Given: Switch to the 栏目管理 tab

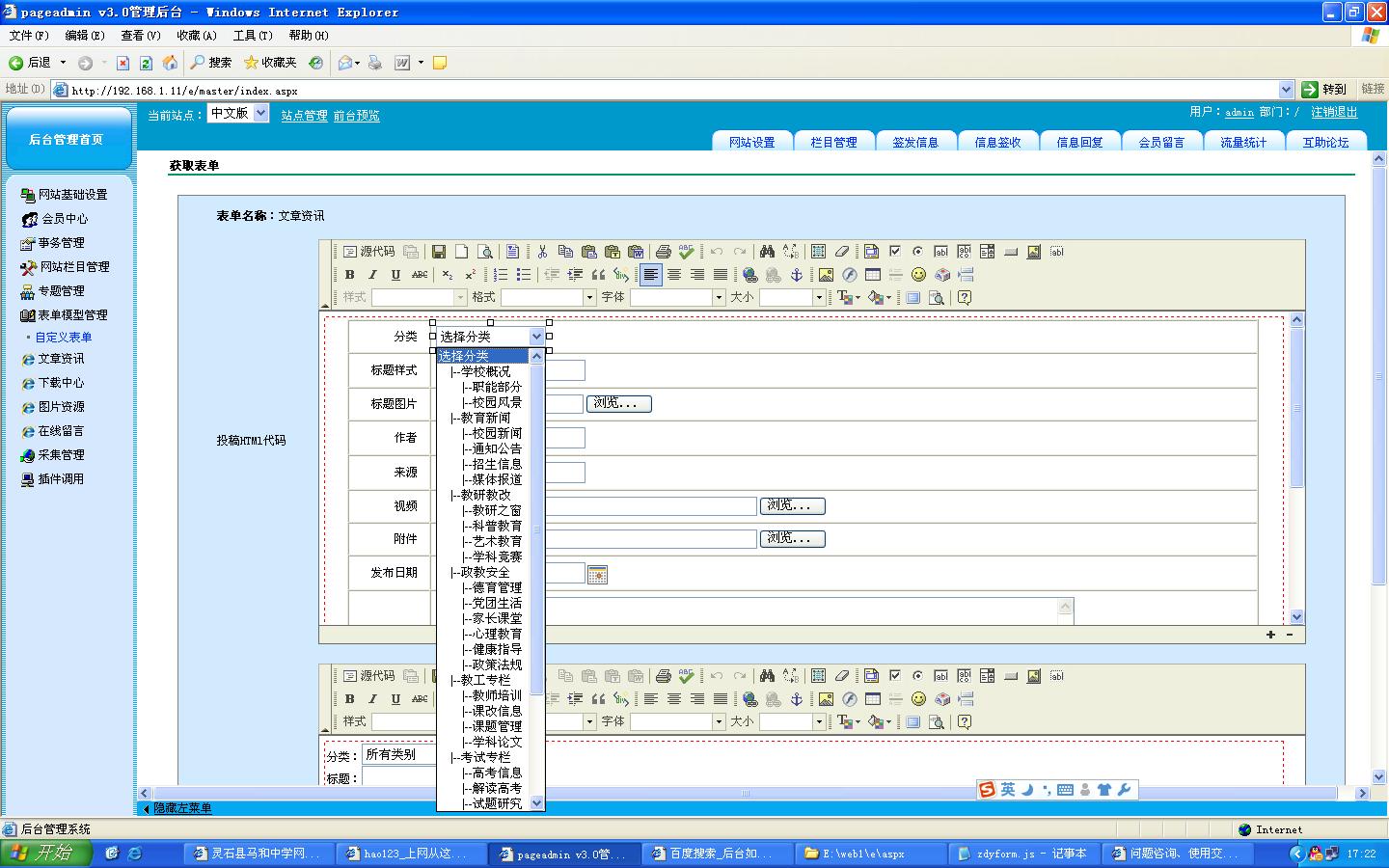Looking at the screenshot, I should [x=833, y=142].
